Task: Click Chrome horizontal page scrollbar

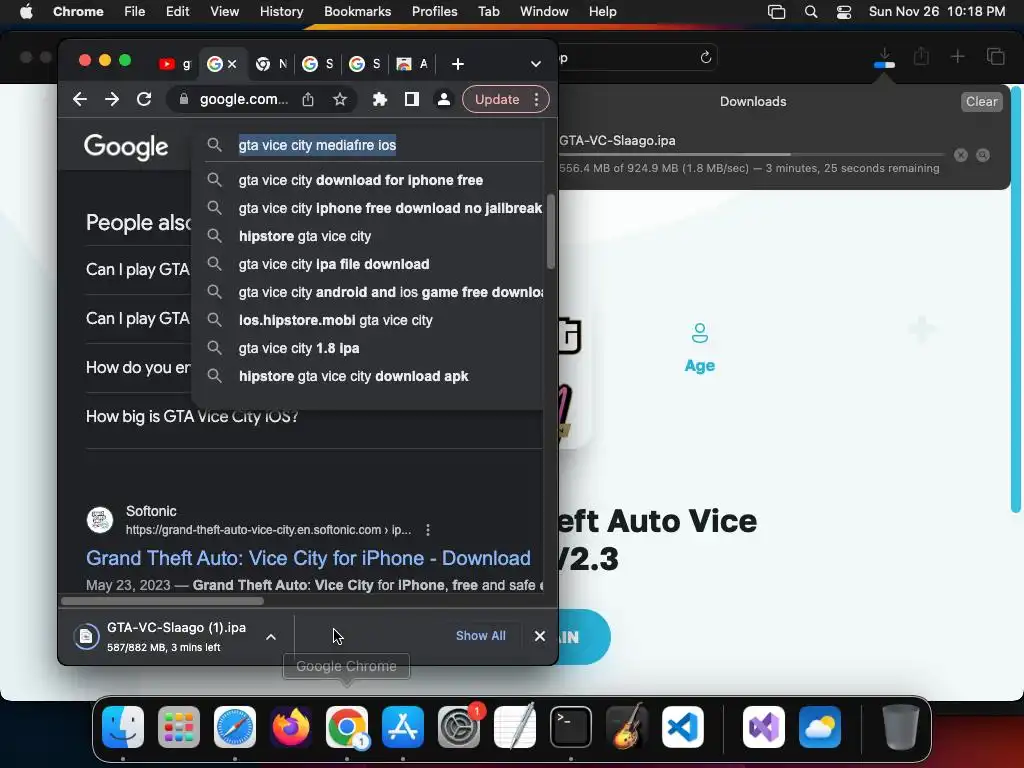Action: click(x=163, y=601)
